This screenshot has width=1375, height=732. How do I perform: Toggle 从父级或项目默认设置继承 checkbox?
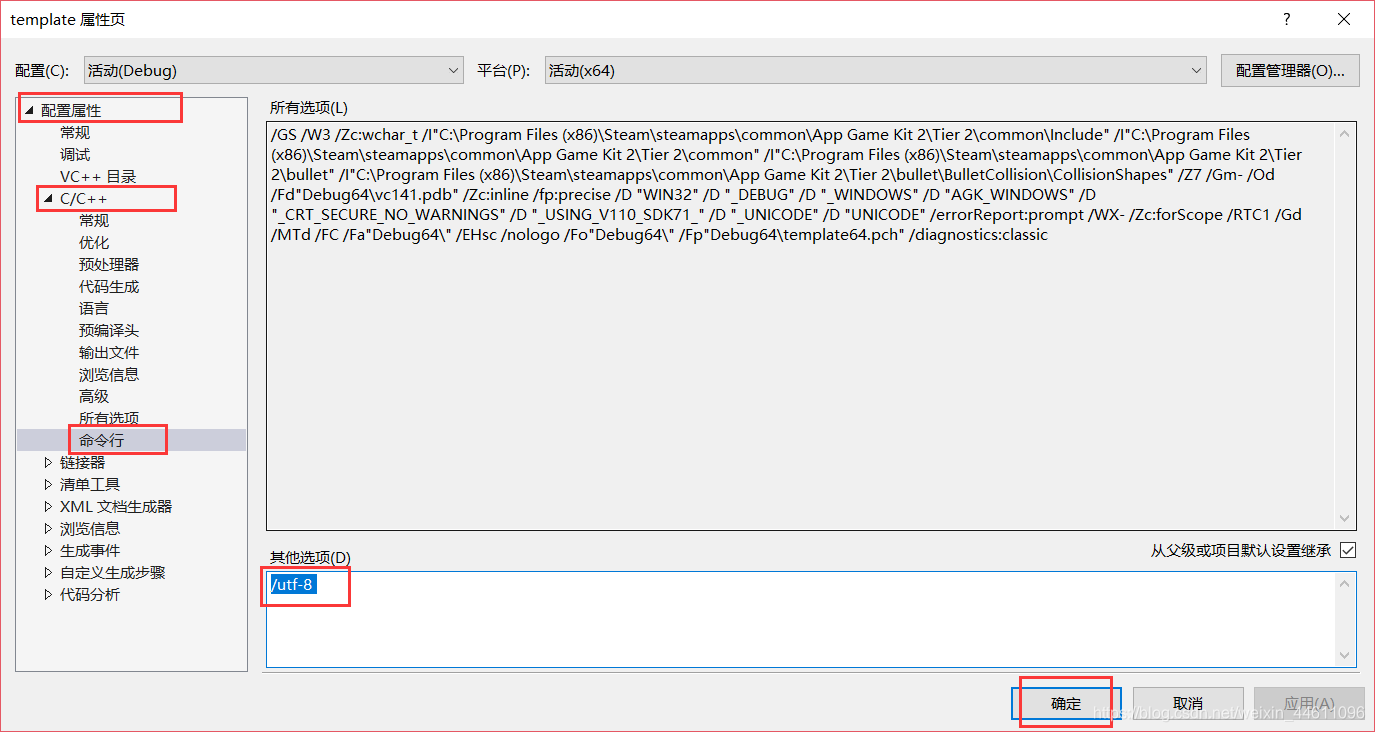(1348, 551)
